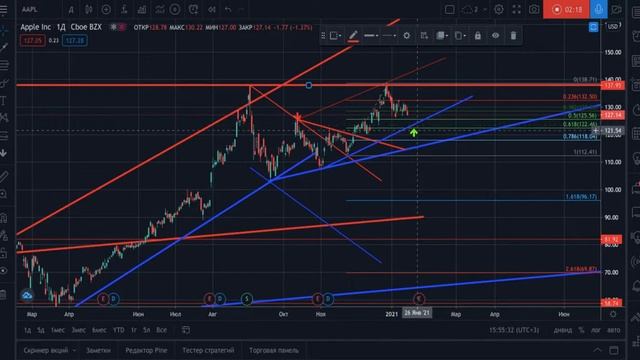Image resolution: width=640 pixels, height=360 pixels.
Task: Select the YTD time range
Action: coord(119,330)
